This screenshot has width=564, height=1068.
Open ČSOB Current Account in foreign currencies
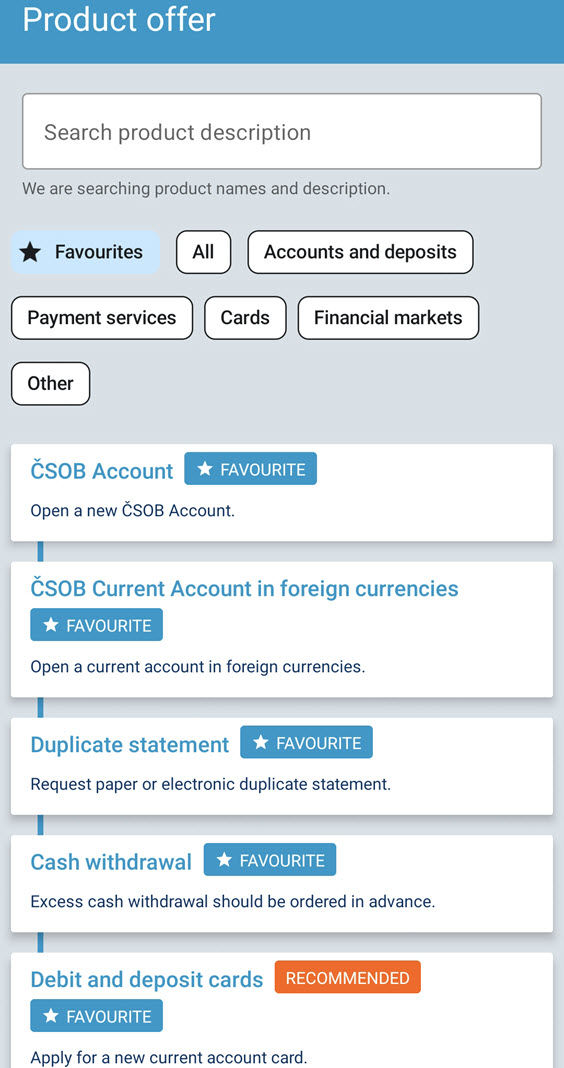click(245, 588)
